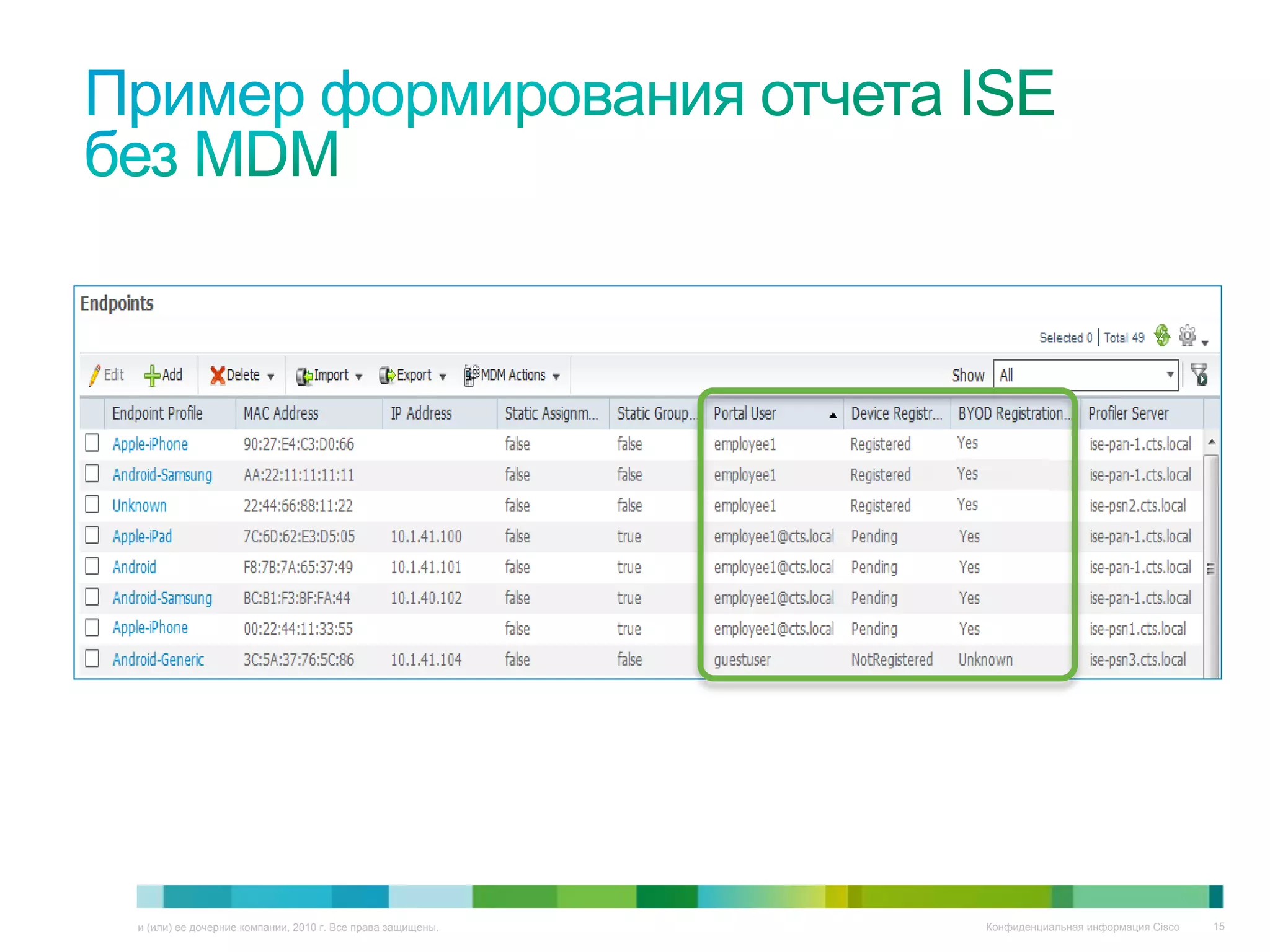The width and height of the screenshot is (1270, 952).
Task: Check the Apple-iPhone 90:27:E4:C3:D0:66 row checkbox
Action: pyautogui.click(x=92, y=443)
